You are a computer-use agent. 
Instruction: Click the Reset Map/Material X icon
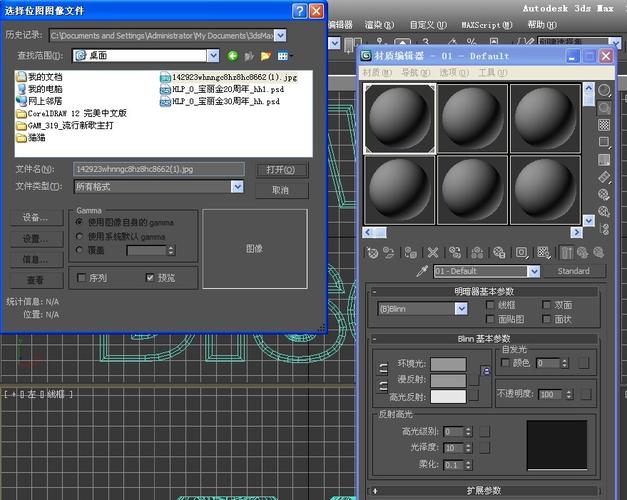click(433, 253)
